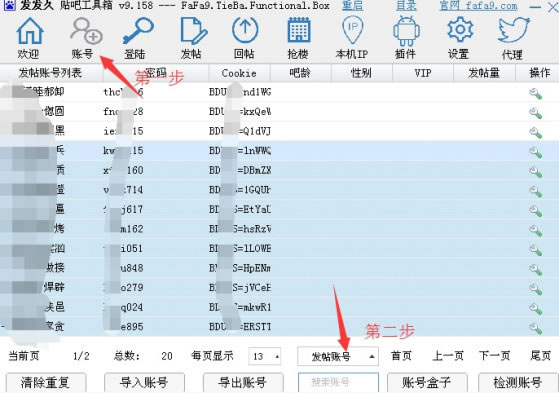The height and width of the screenshot is (393, 559).
Task: Click the 导入账号 import button
Action: [144, 383]
